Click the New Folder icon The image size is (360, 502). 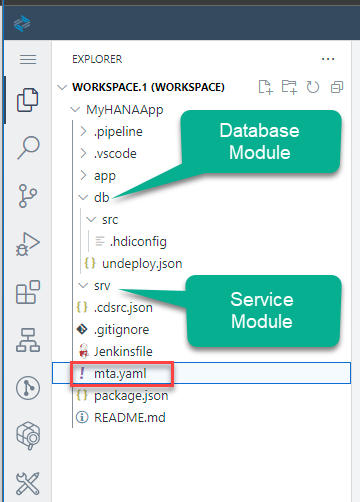click(289, 87)
